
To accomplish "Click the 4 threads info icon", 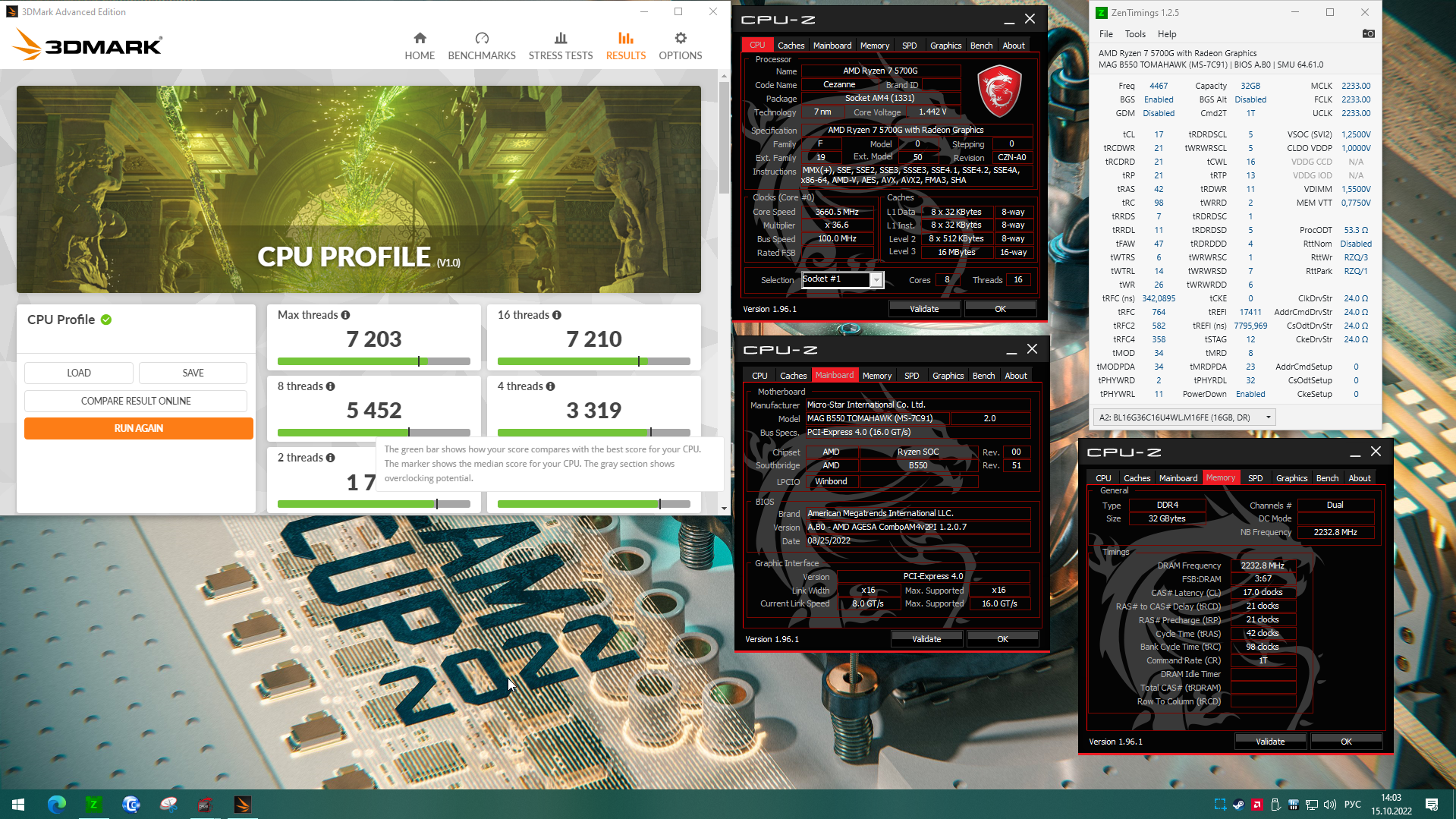I will point(551,386).
